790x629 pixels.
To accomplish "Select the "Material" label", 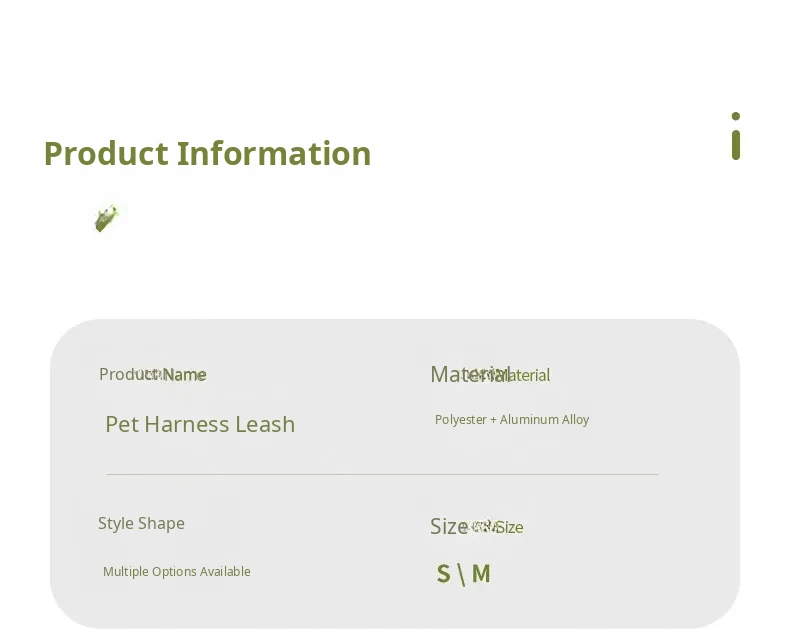I will coord(470,374).
